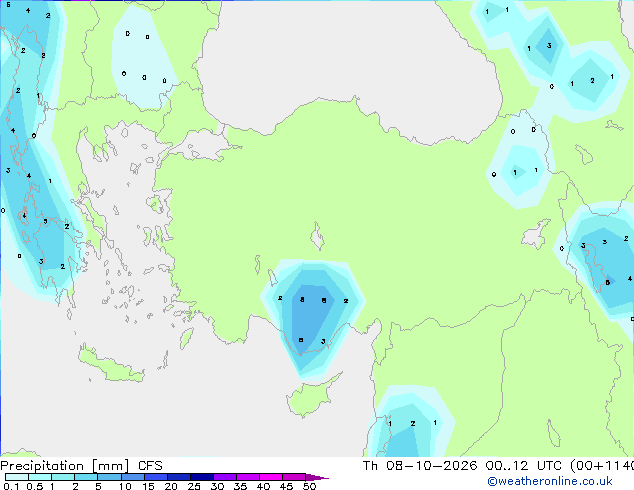
Task: Click the 10–15 mm legend color swatch
Action: point(132,477)
